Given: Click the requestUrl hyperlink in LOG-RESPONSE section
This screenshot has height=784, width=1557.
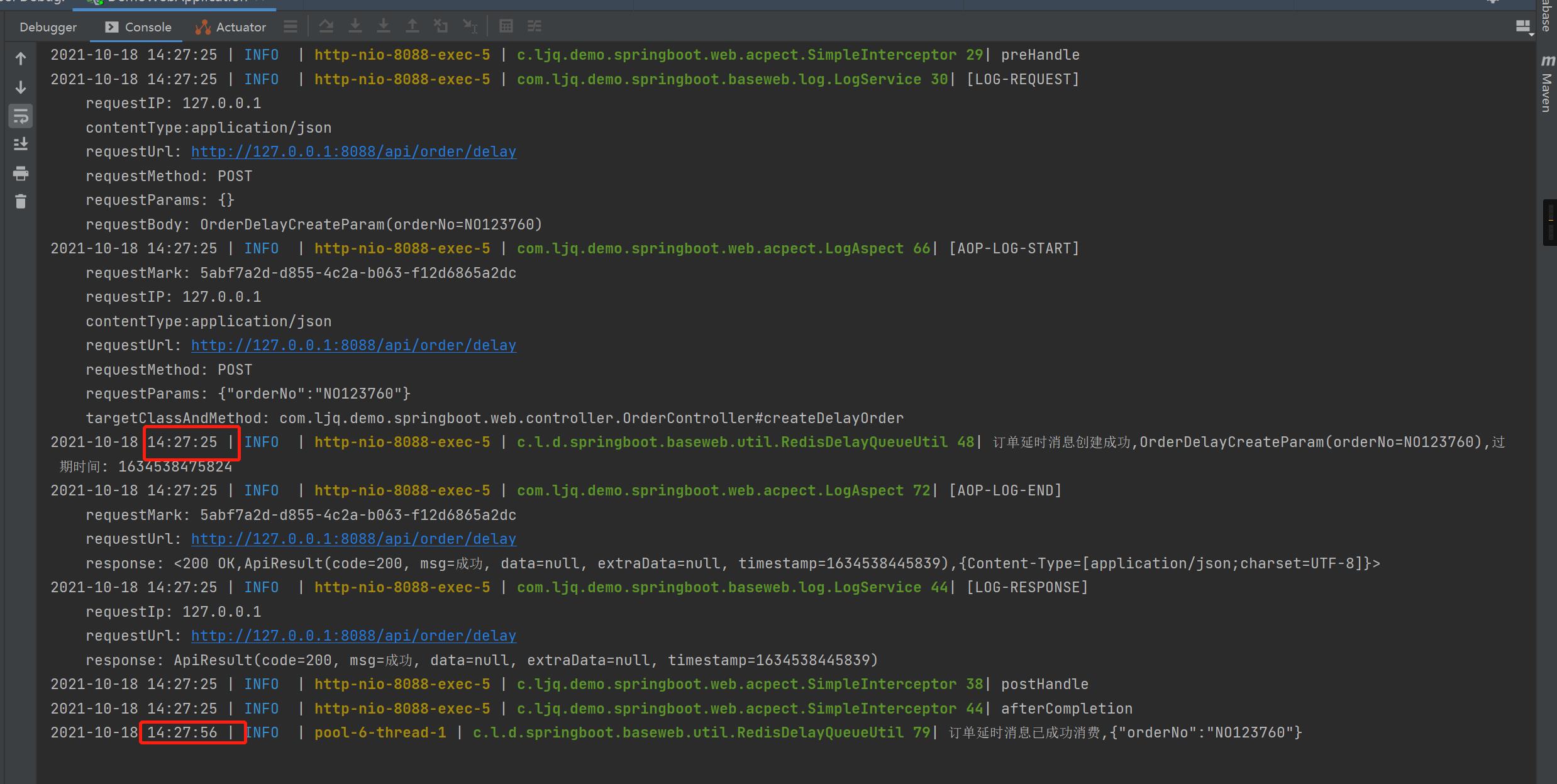Looking at the screenshot, I should [x=353, y=636].
